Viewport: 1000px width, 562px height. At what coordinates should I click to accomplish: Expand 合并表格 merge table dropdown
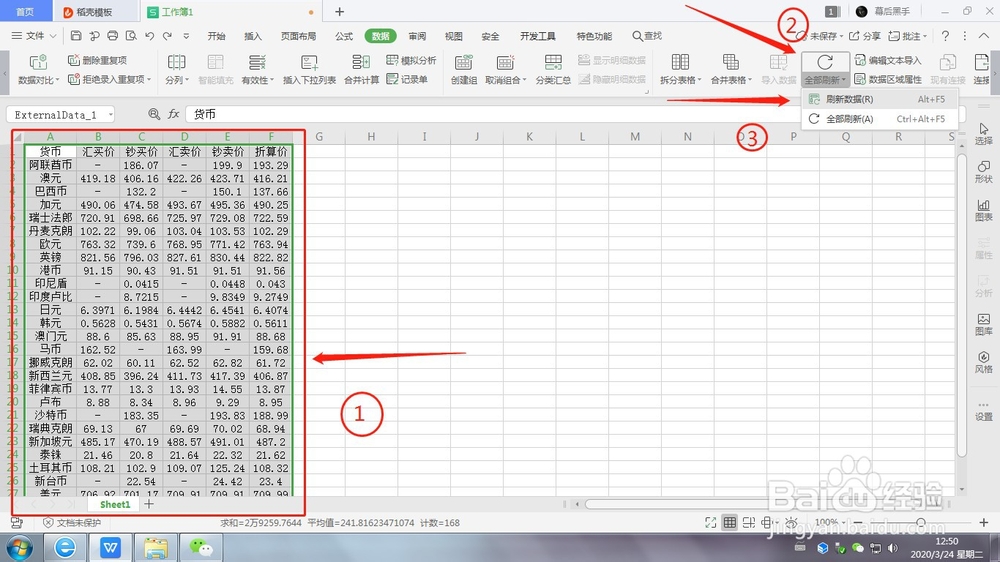tap(751, 80)
